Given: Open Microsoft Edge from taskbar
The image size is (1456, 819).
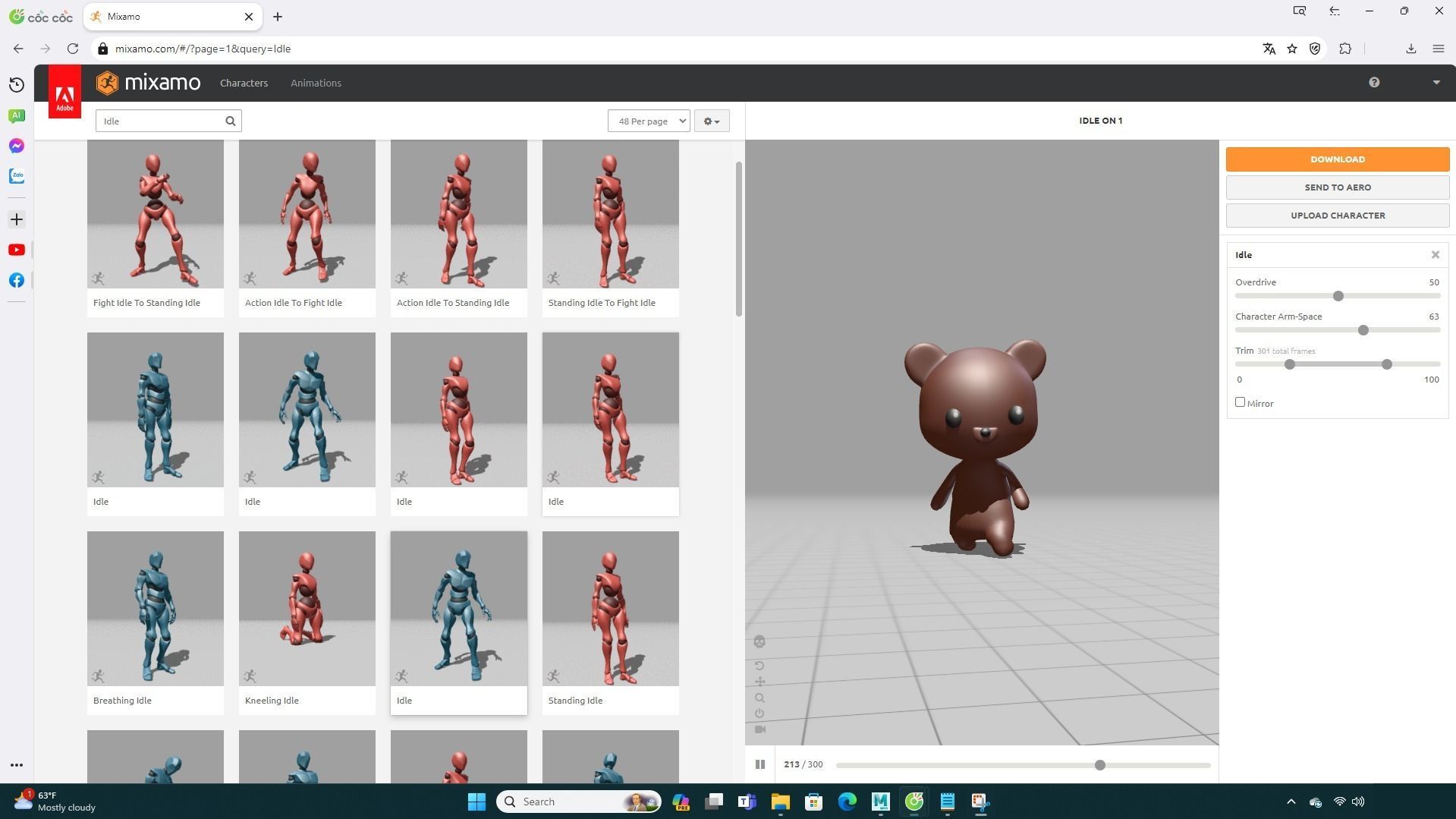Looking at the screenshot, I should [x=847, y=802].
